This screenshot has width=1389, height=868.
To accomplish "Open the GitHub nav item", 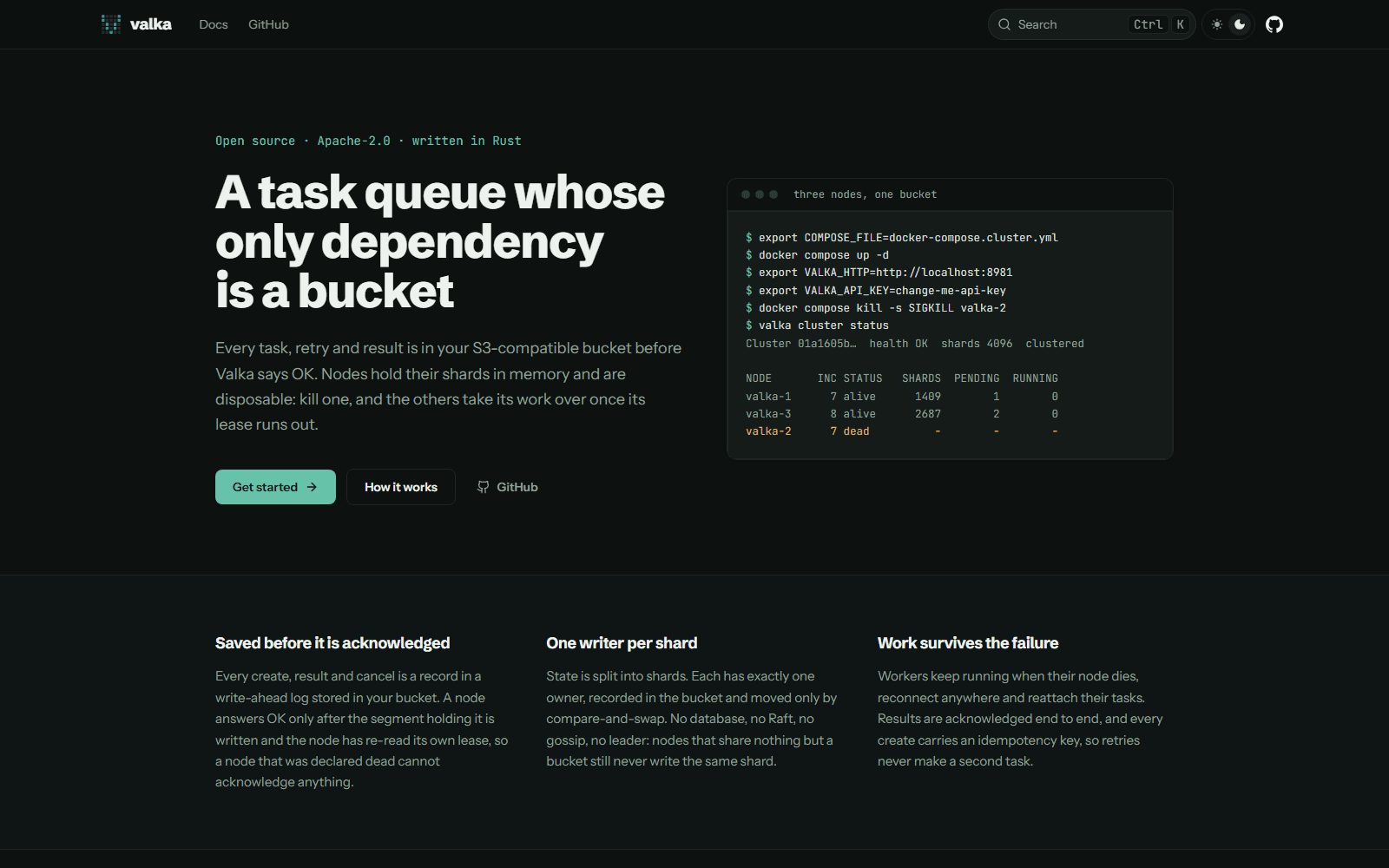I will 268,24.
